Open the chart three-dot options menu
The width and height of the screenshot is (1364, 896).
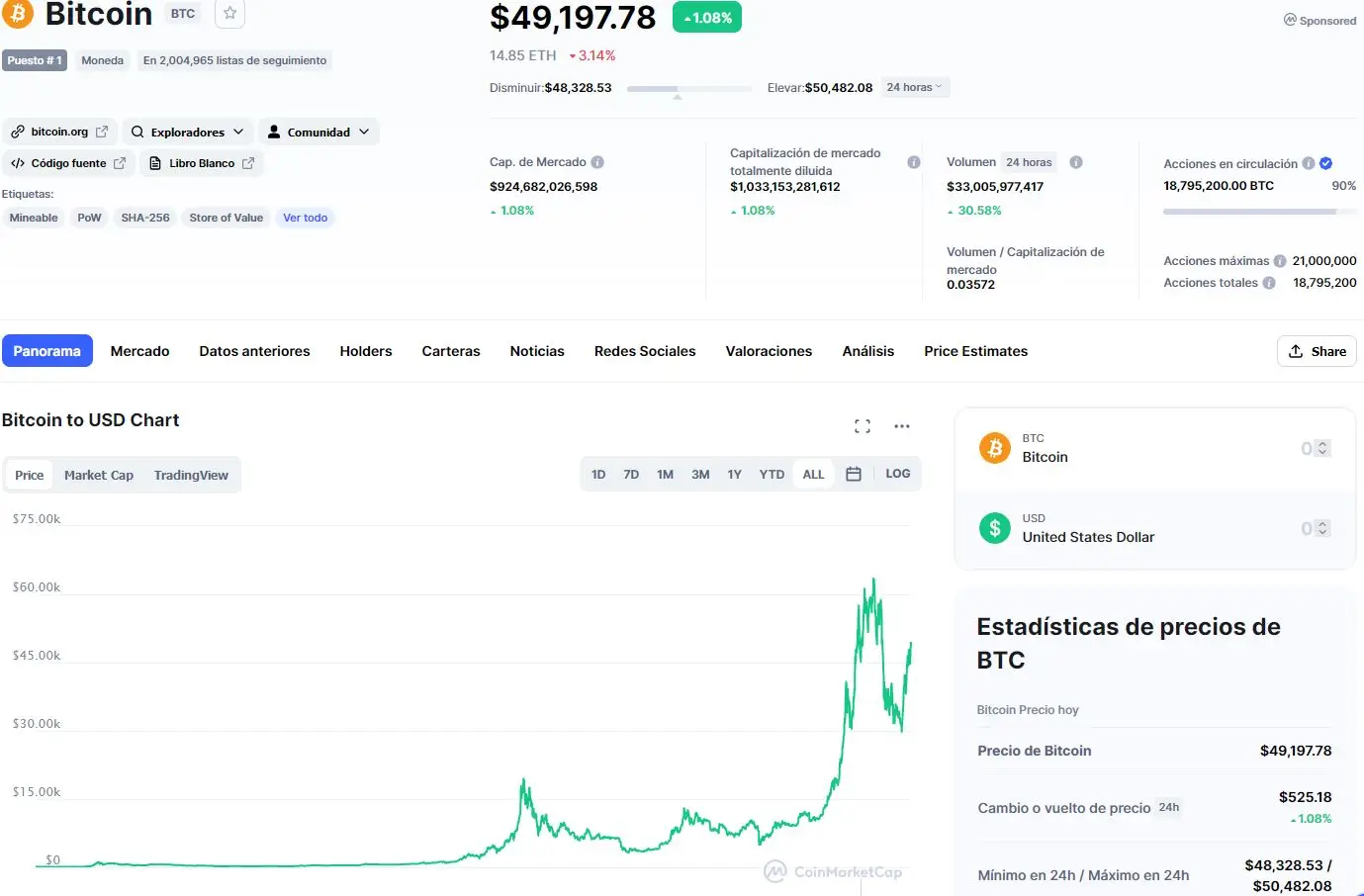[902, 426]
